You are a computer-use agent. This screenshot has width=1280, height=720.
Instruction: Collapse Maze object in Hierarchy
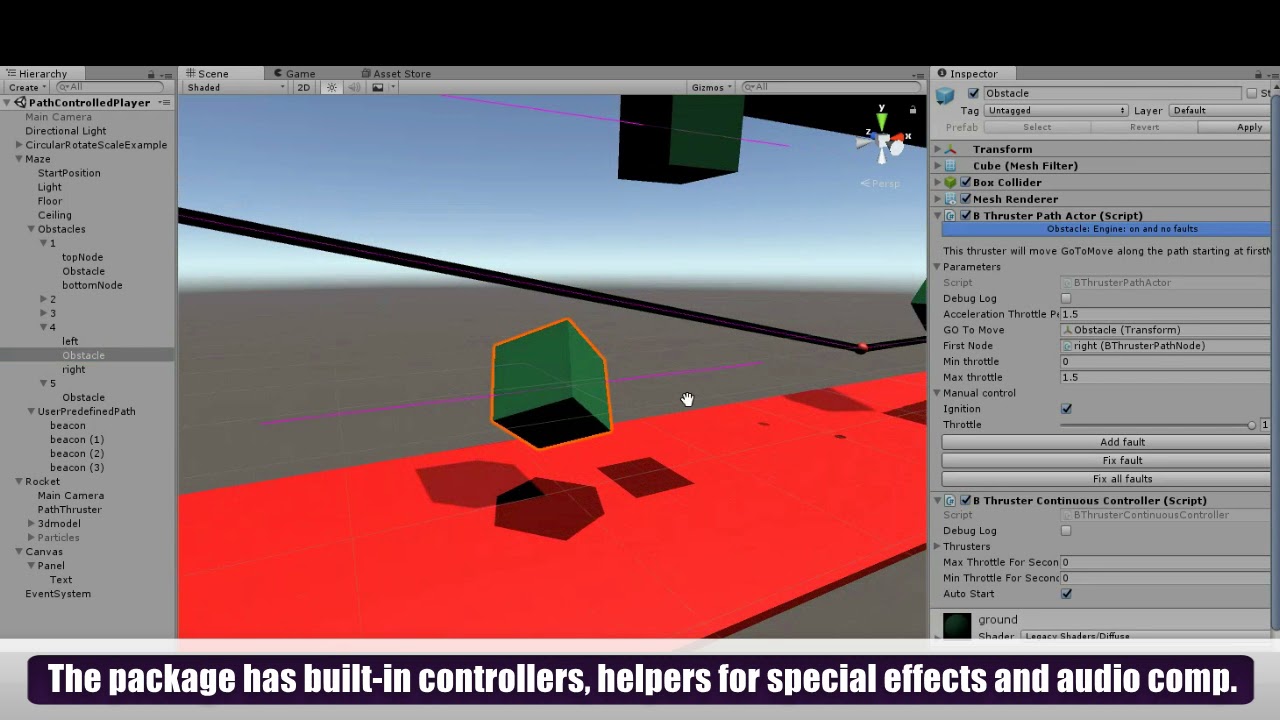click(x=18, y=159)
